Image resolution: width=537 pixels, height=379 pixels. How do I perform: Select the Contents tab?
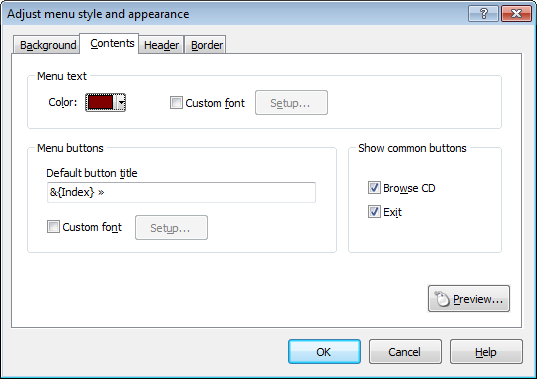pyautogui.click(x=109, y=43)
